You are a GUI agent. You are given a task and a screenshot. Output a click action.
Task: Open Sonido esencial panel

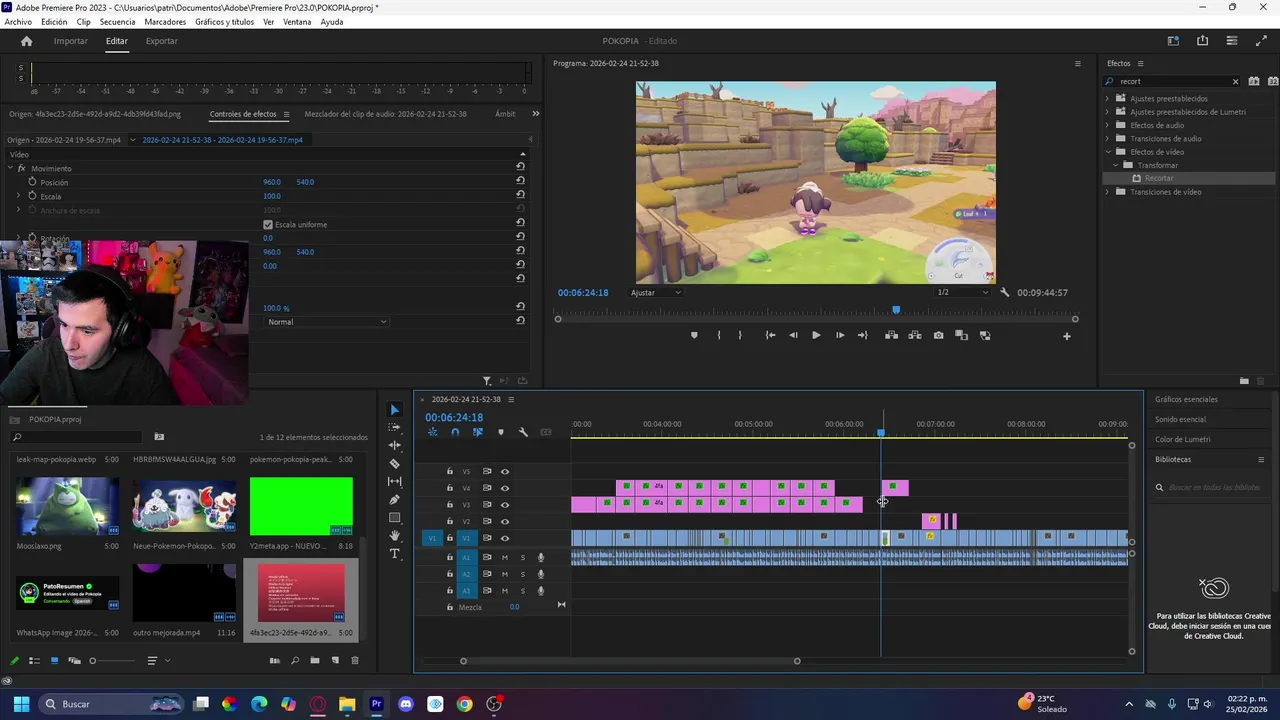click(1180, 419)
